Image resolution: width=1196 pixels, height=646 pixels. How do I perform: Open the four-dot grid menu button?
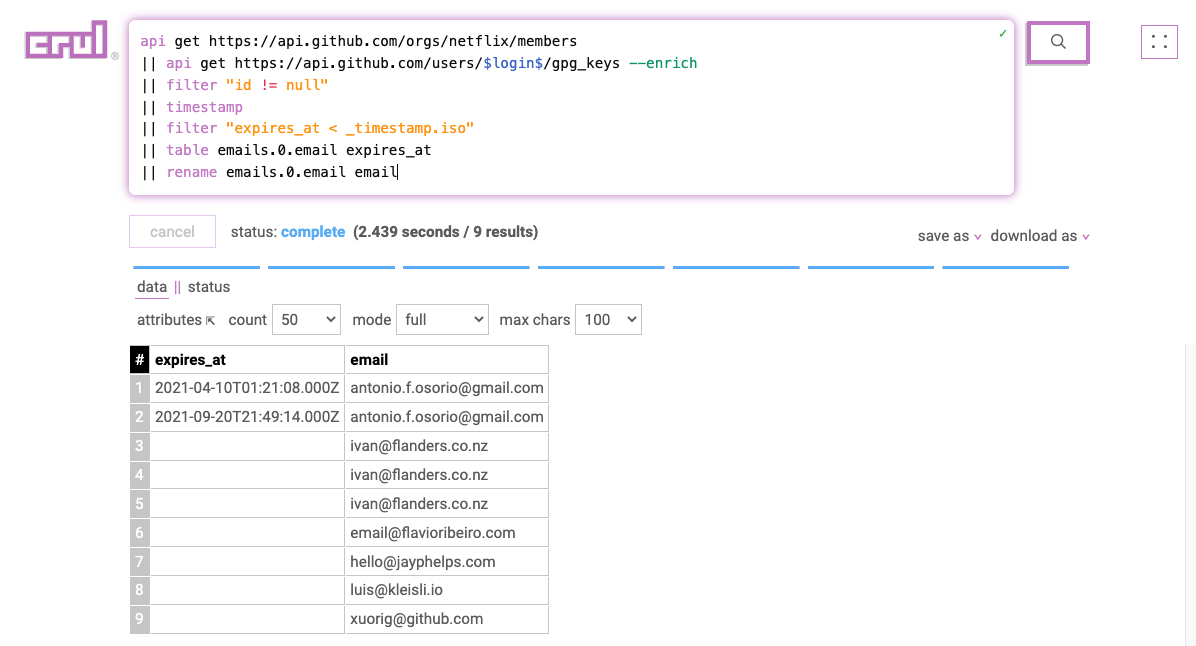[x=1159, y=42]
